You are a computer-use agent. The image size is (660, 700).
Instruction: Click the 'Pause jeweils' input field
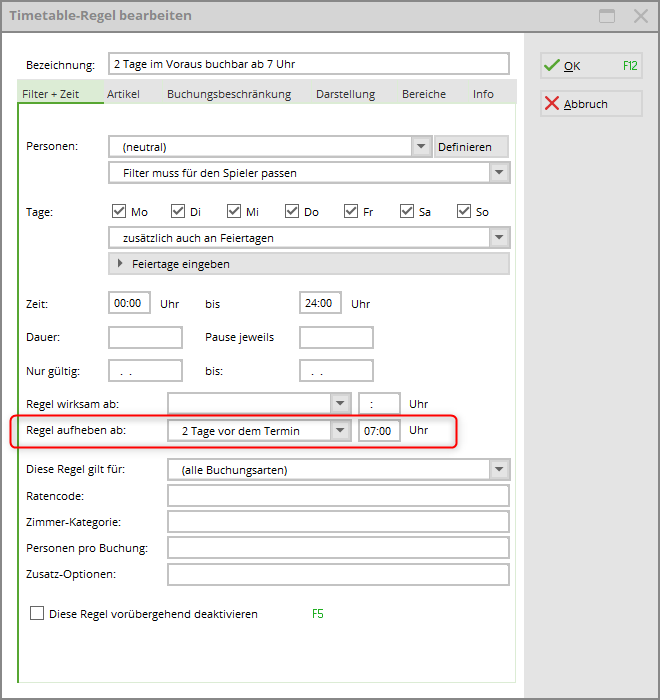[336, 337]
